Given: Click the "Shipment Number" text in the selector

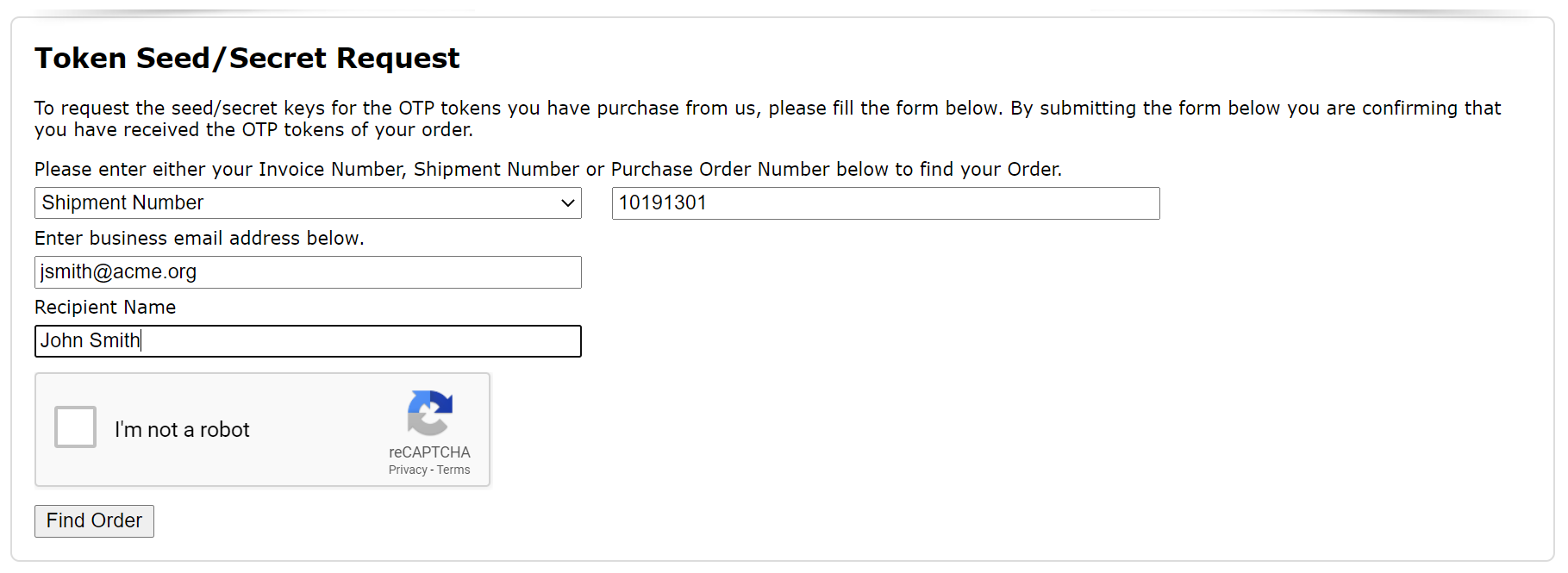Looking at the screenshot, I should pyautogui.click(x=123, y=203).
